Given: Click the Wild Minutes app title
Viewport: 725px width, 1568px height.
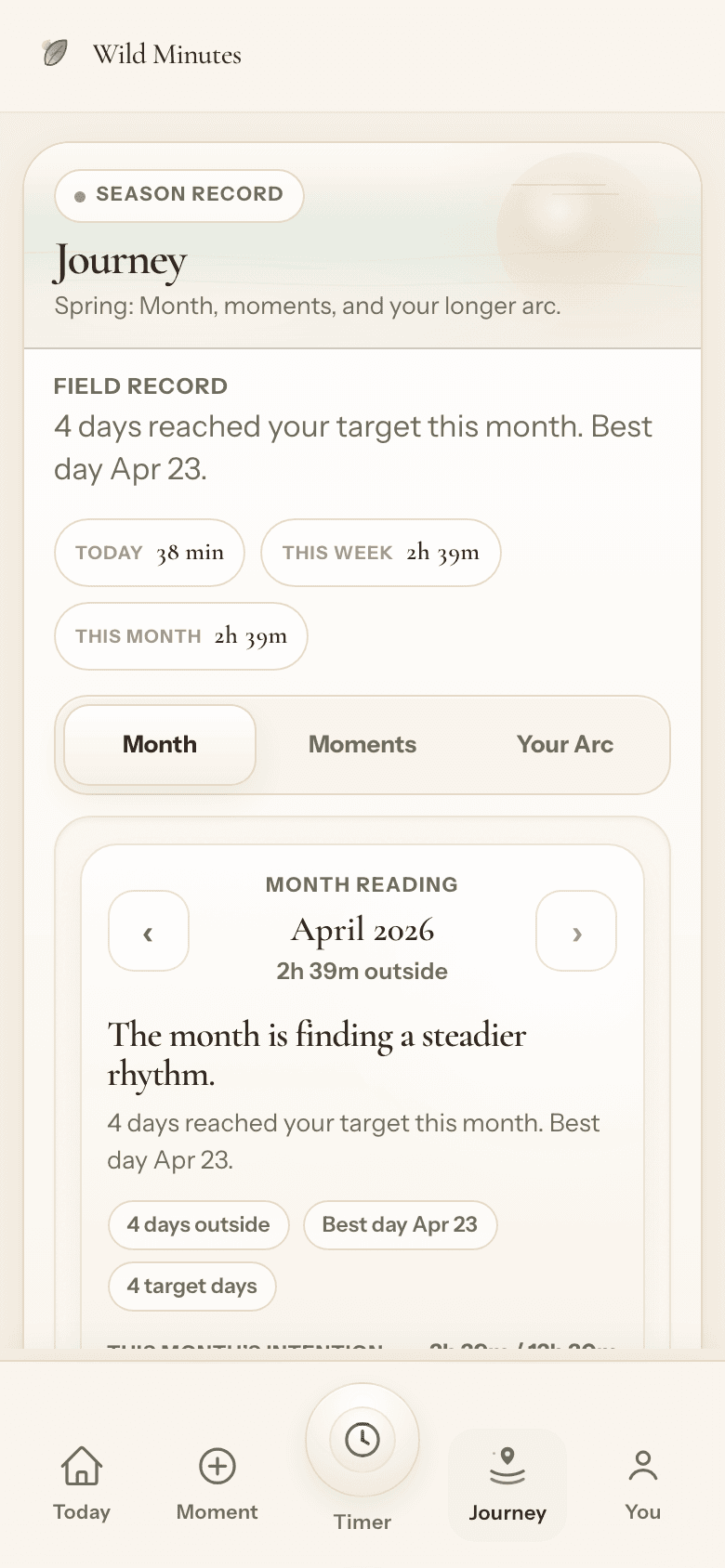Looking at the screenshot, I should pos(167,55).
